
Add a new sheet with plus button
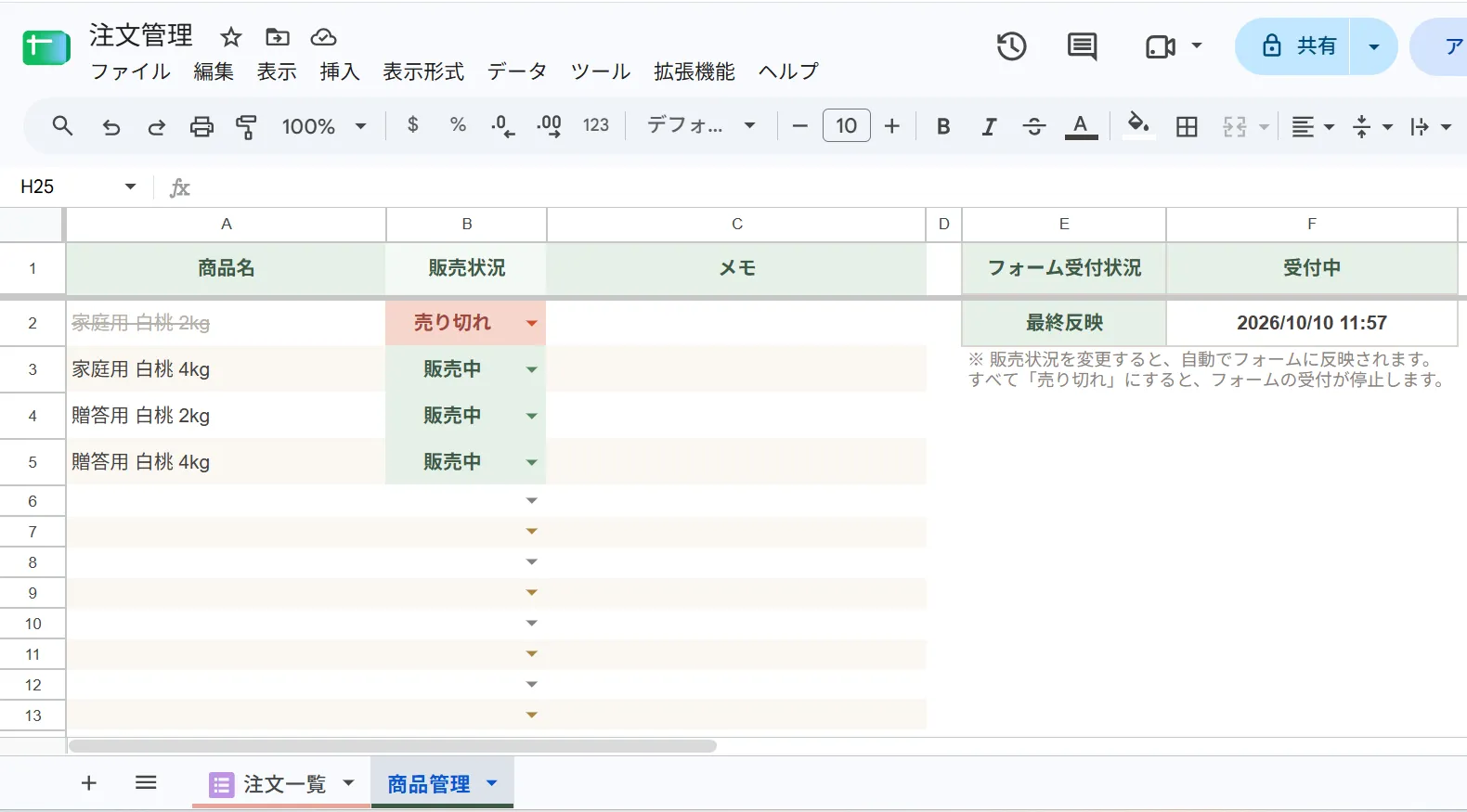[x=89, y=783]
